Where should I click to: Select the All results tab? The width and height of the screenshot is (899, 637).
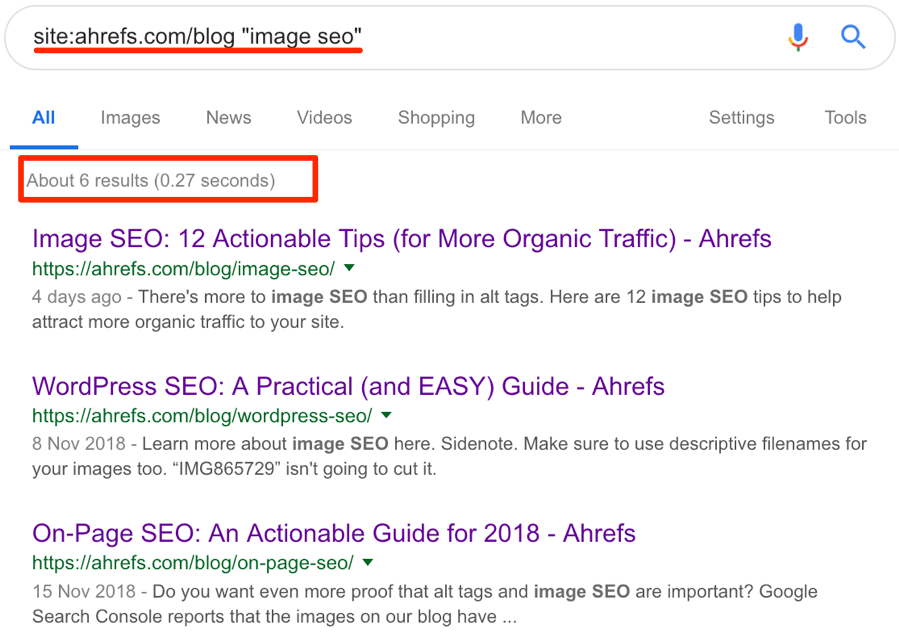pyautogui.click(x=44, y=118)
